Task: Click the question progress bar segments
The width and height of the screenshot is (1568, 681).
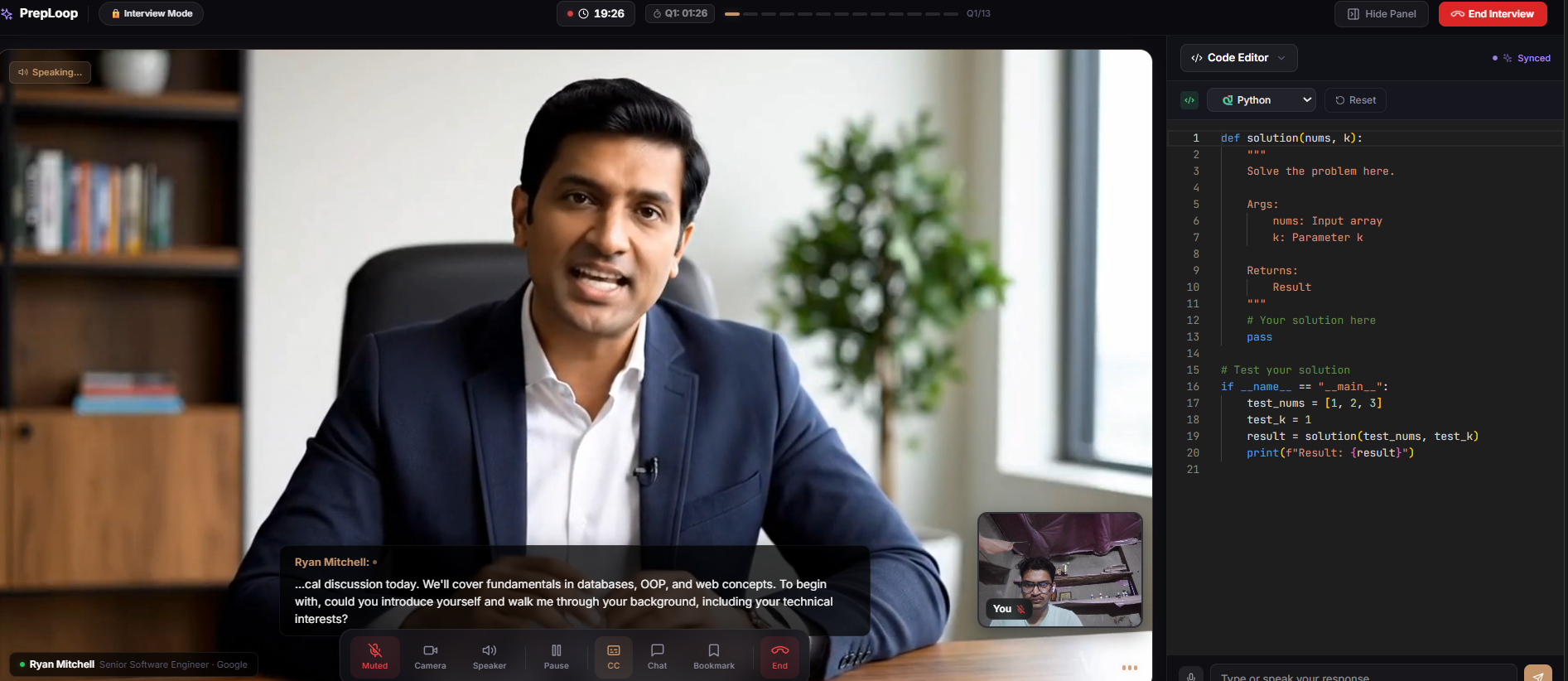Action: [x=841, y=14]
